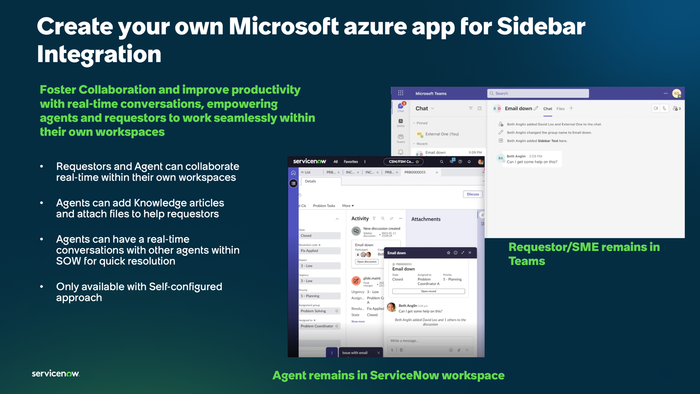Click the Resolution code field Fix Applied
Image resolution: width=700 pixels, height=394 pixels.
(320, 251)
